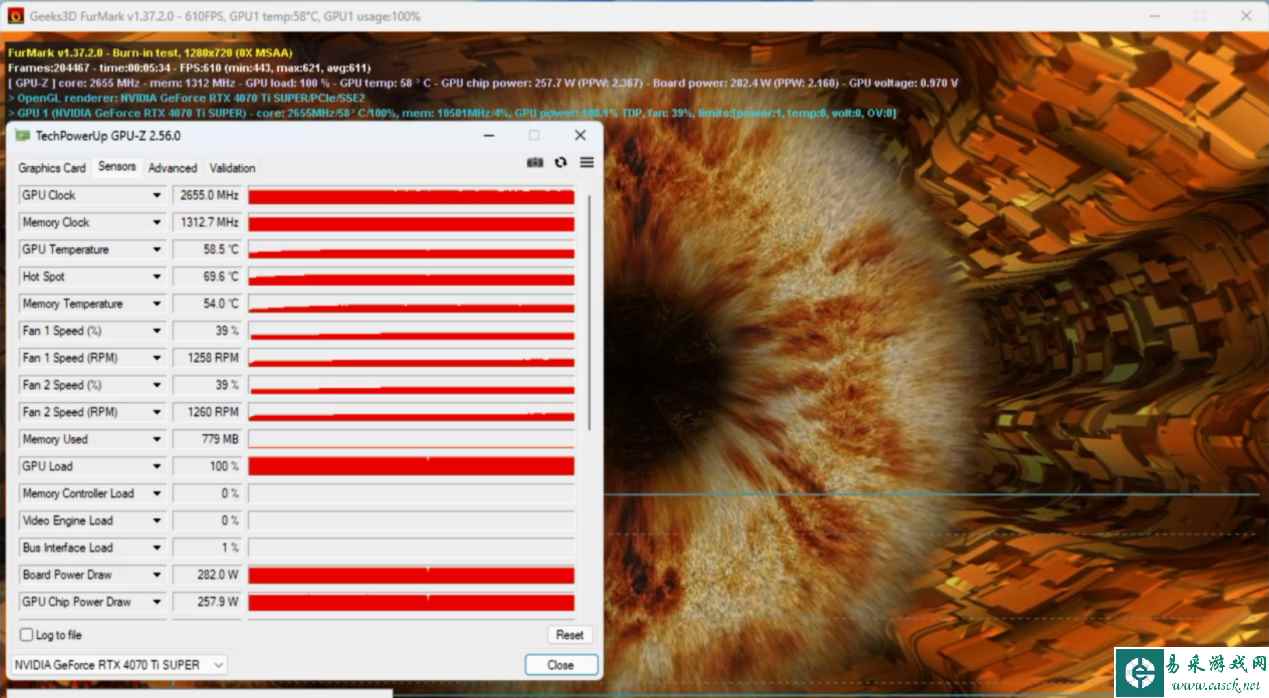Expand the Board Power Draw dropdown
This screenshot has height=698, width=1269.
pos(156,575)
